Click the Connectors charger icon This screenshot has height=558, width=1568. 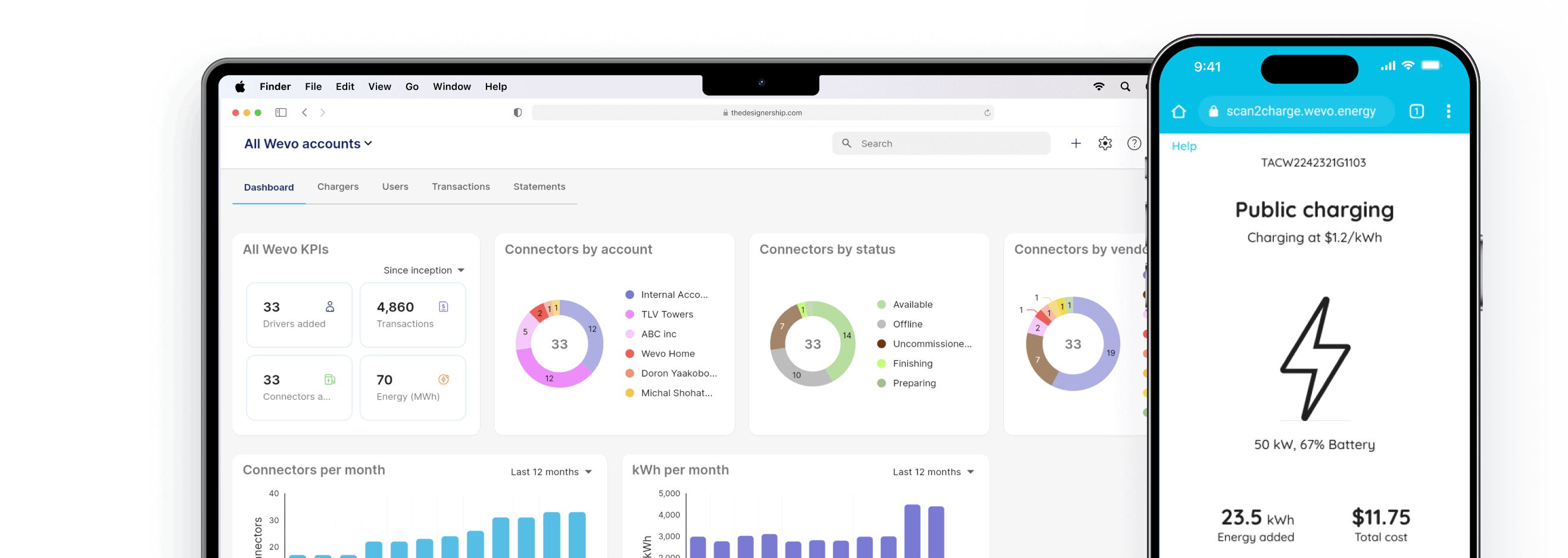(330, 380)
